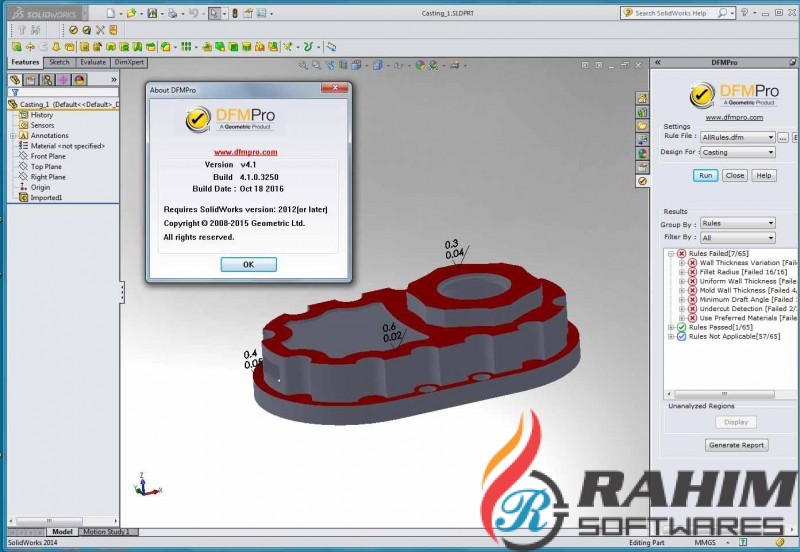Image resolution: width=800 pixels, height=552 pixels.
Task: Open the DisplayManager color sphere tab icon
Action: click(x=79, y=80)
